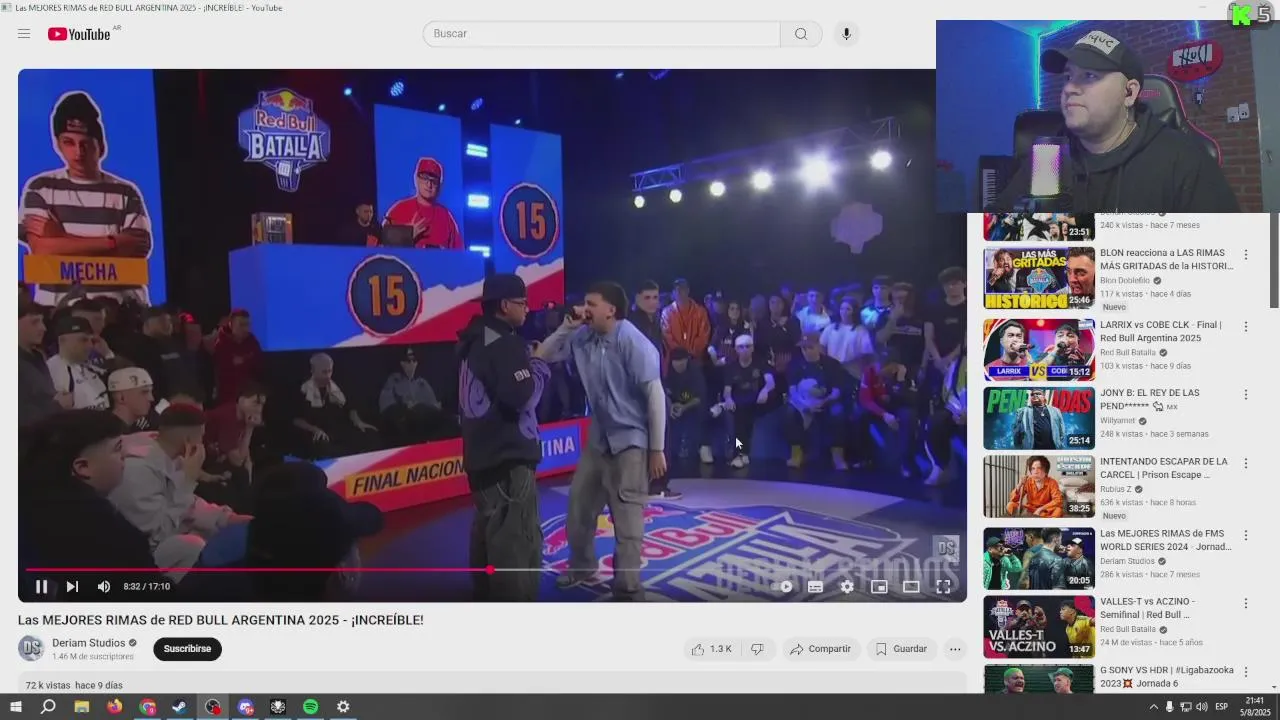
Task: Open Firefox from the taskbar
Action: click(x=115, y=707)
